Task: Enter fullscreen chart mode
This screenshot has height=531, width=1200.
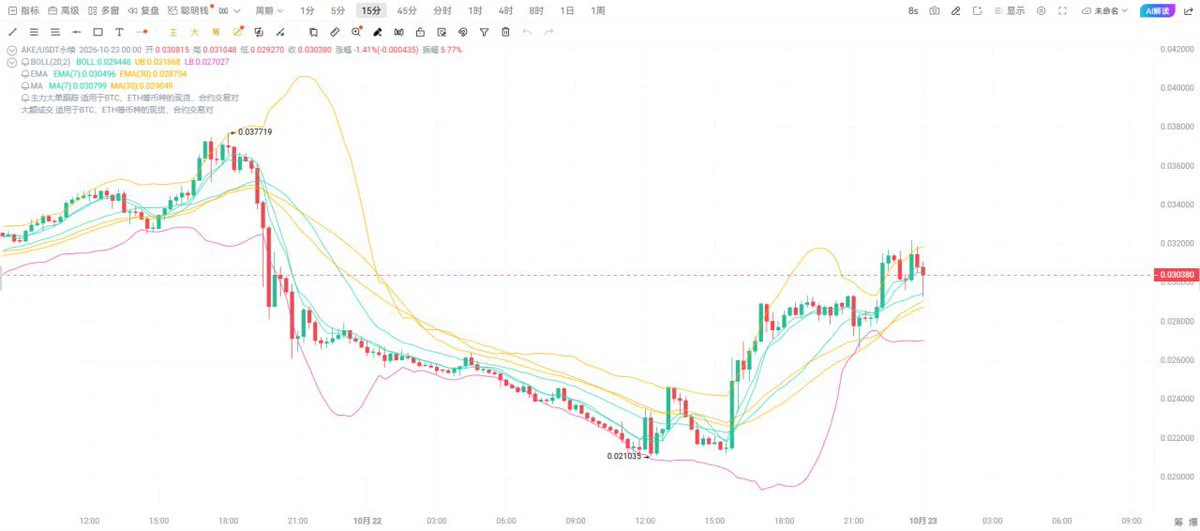Action: coord(1062,10)
